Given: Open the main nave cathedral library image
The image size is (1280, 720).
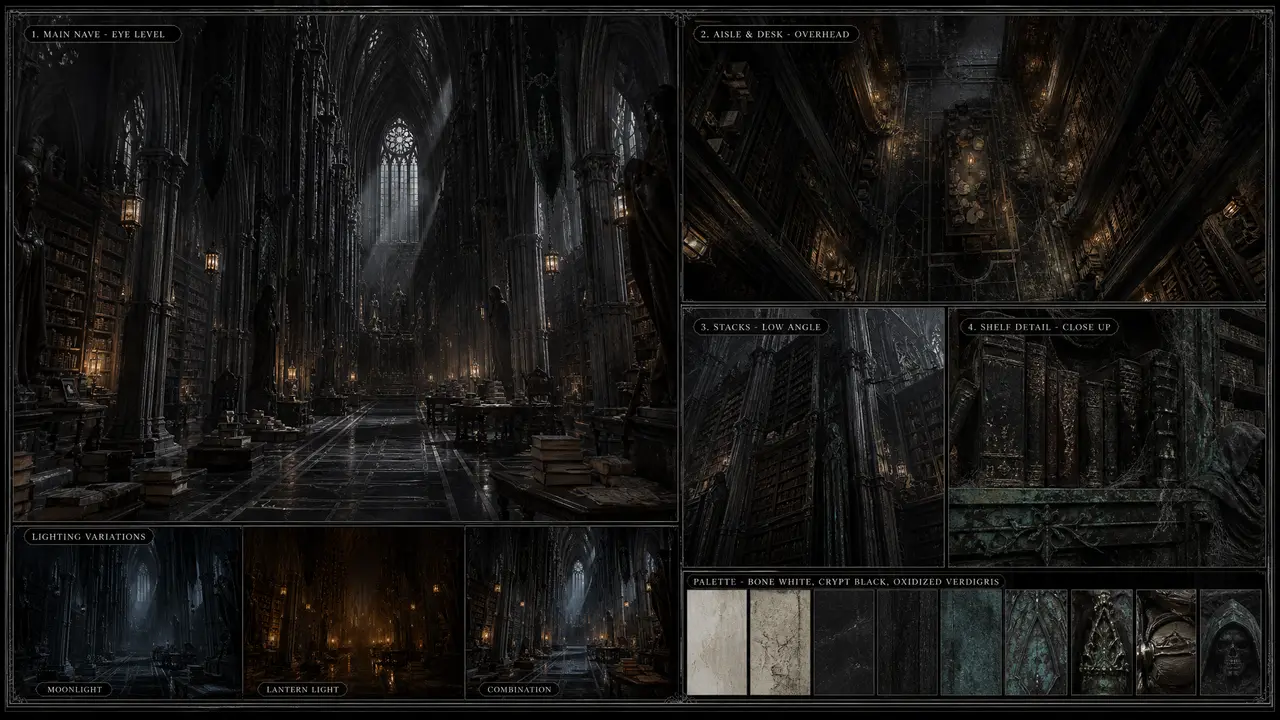Looking at the screenshot, I should (346, 268).
